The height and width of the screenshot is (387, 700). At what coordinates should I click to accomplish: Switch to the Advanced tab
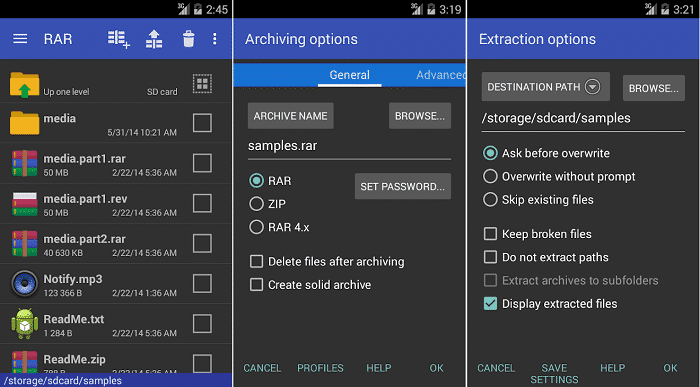coord(440,75)
